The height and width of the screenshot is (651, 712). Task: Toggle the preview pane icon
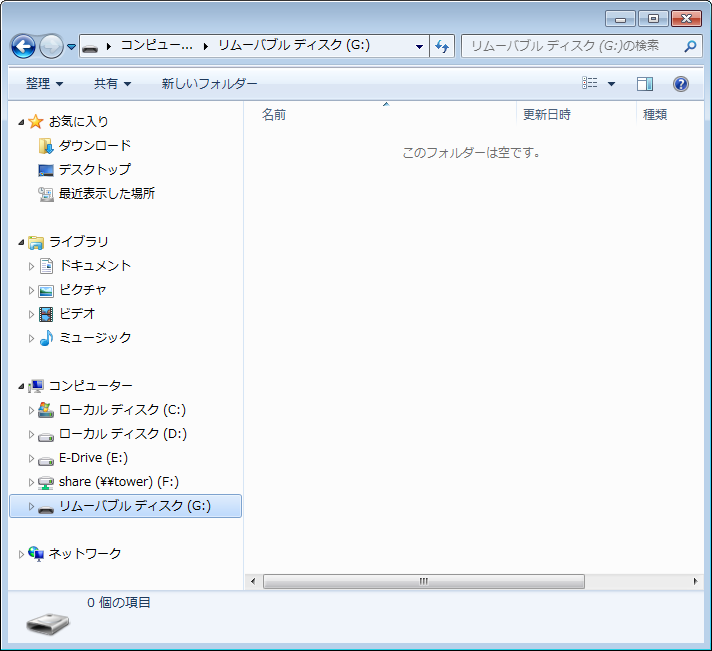pyautogui.click(x=645, y=84)
